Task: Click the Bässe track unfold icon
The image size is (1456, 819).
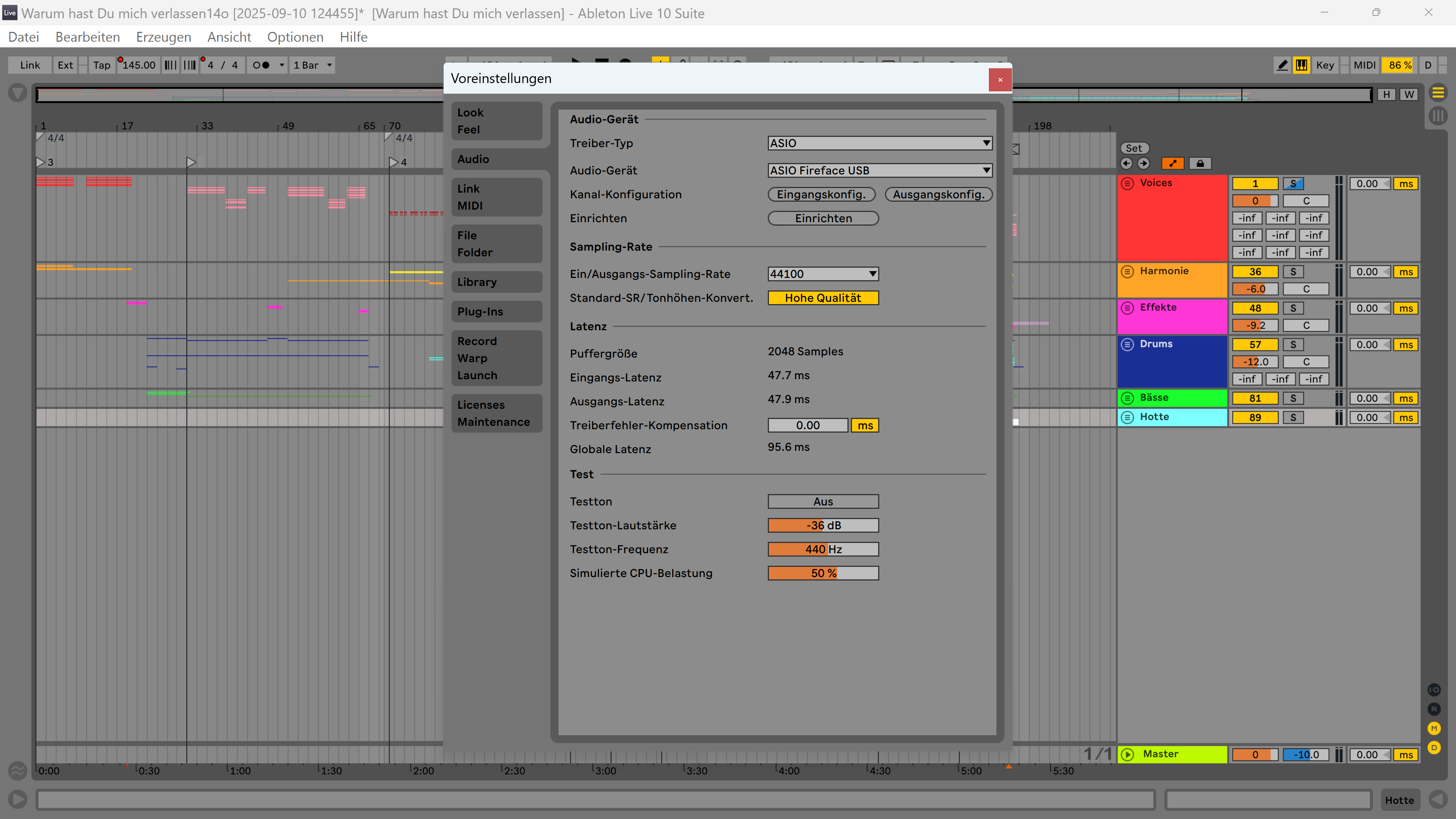Action: click(1128, 398)
